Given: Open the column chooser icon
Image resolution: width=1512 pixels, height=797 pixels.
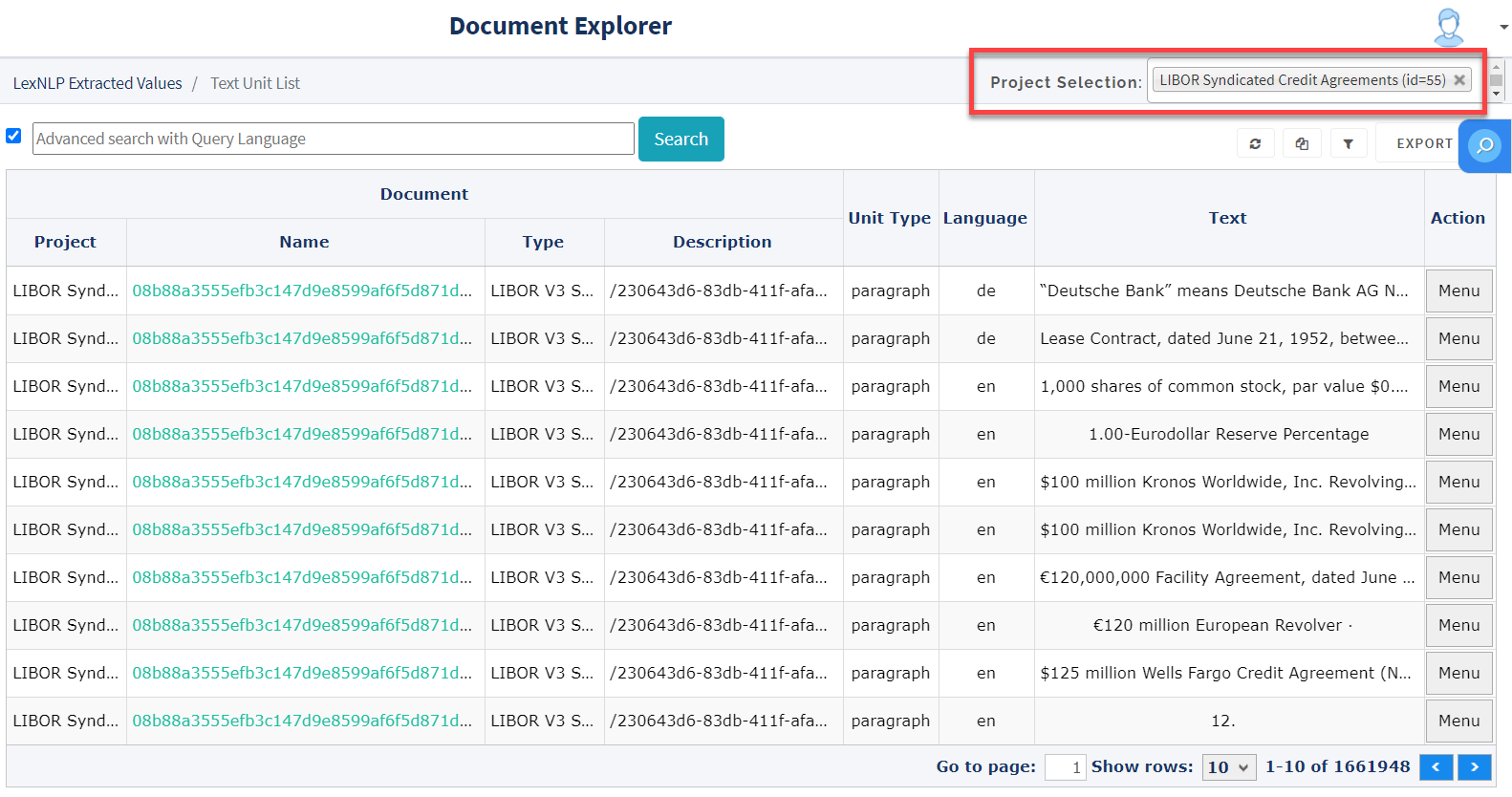Looking at the screenshot, I should coord(1302,143).
